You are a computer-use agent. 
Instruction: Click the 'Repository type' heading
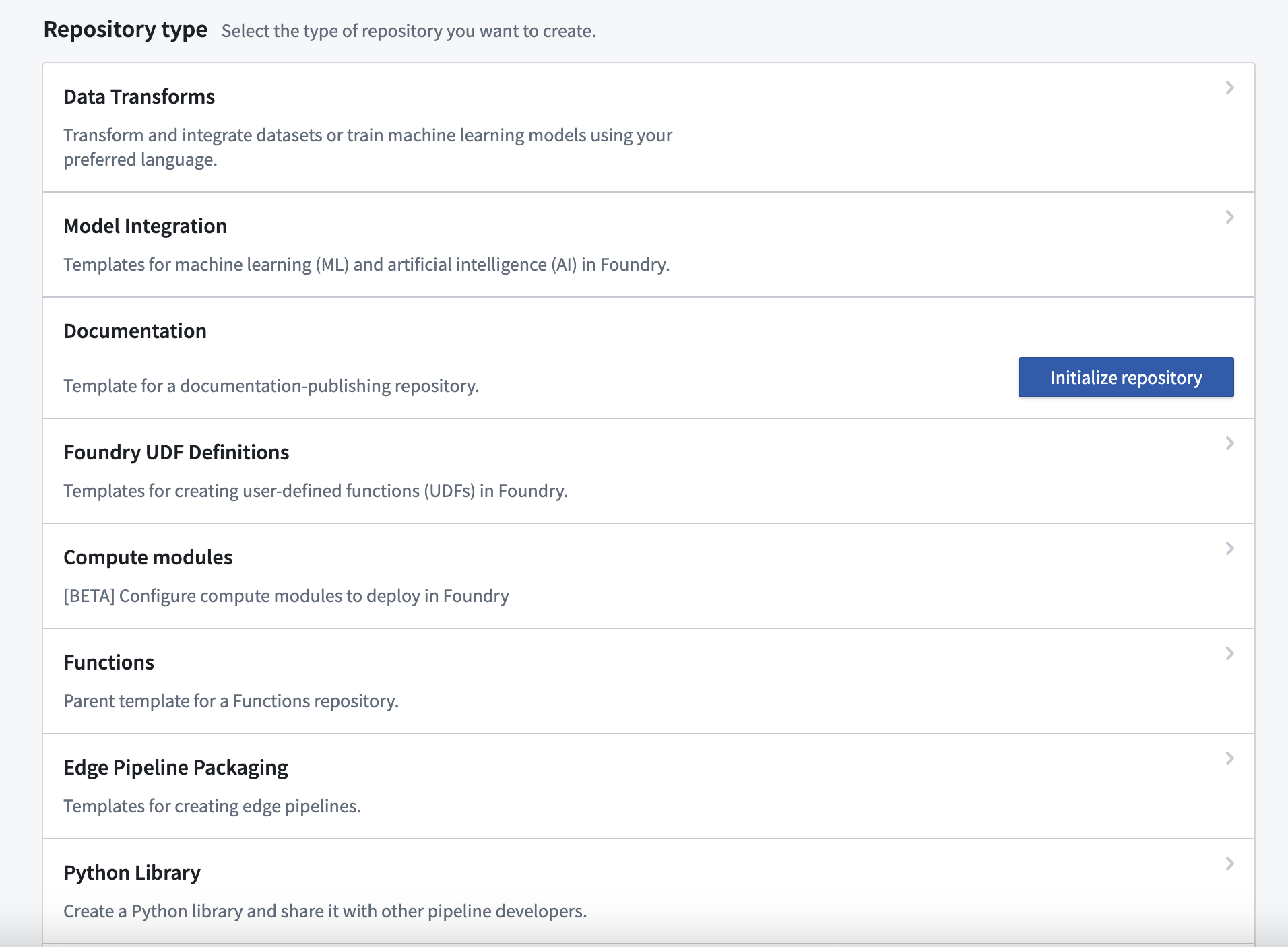(x=125, y=30)
